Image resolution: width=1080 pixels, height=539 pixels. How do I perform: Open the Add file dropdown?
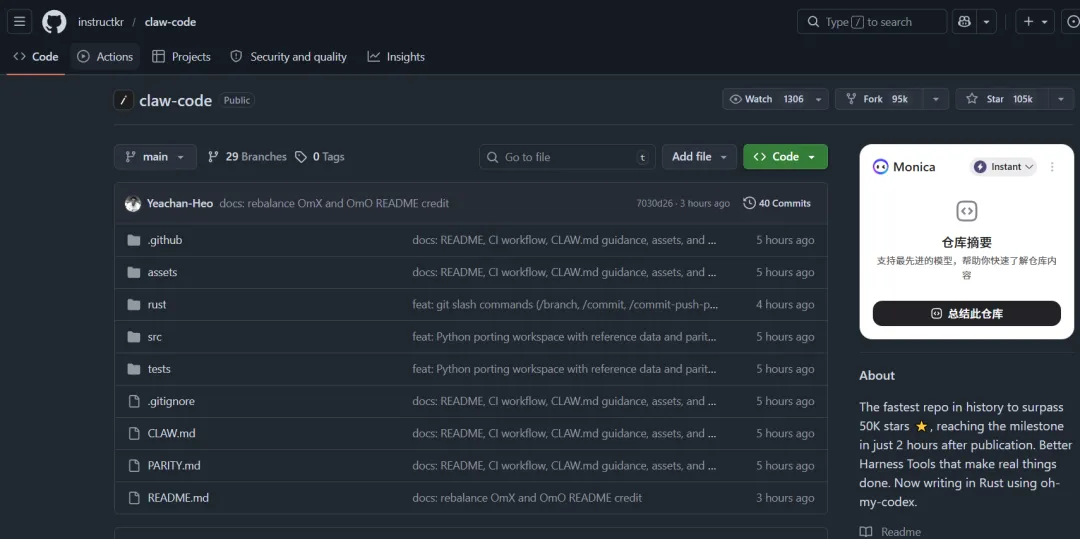(x=699, y=157)
